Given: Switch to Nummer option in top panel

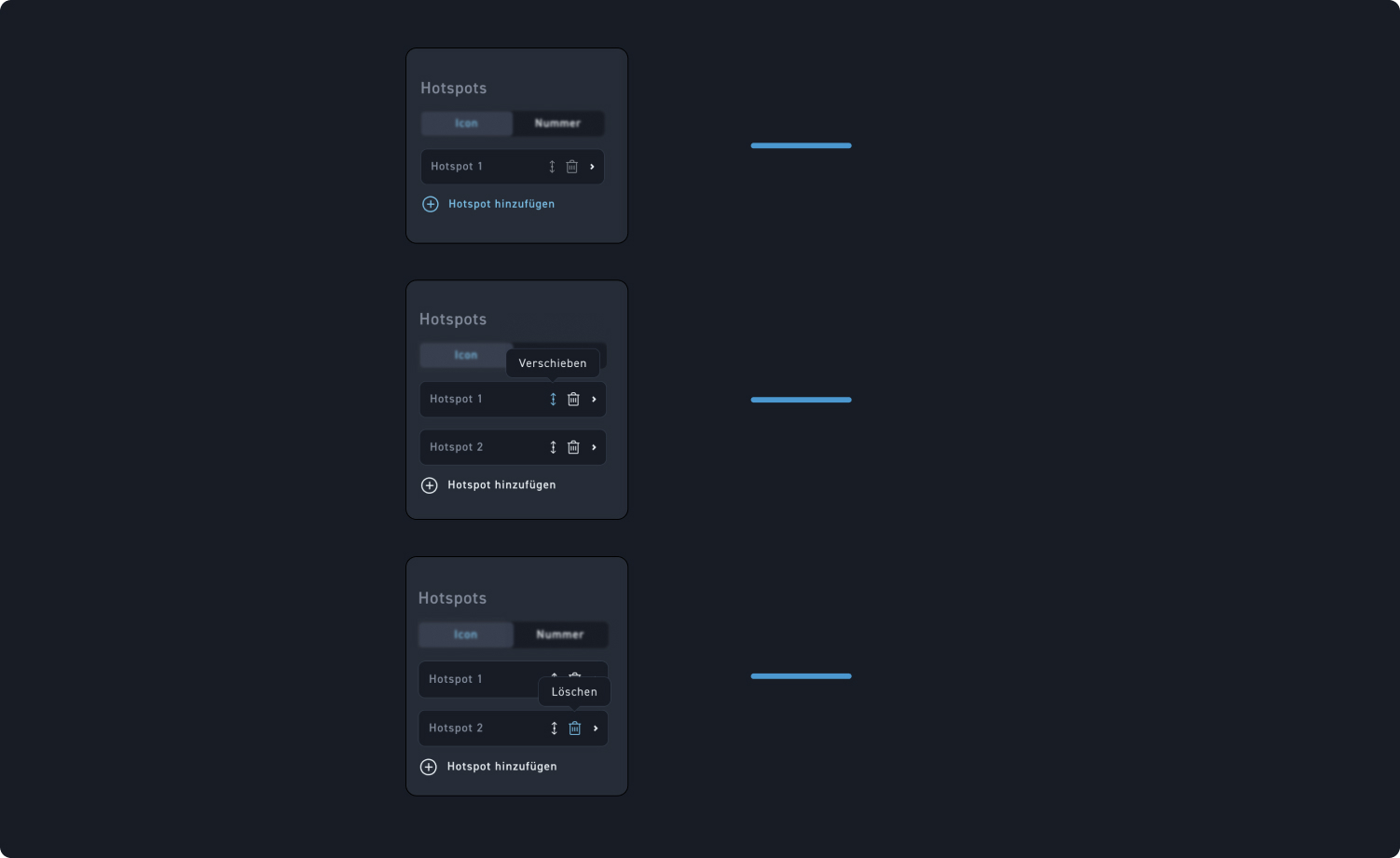Looking at the screenshot, I should click(557, 123).
